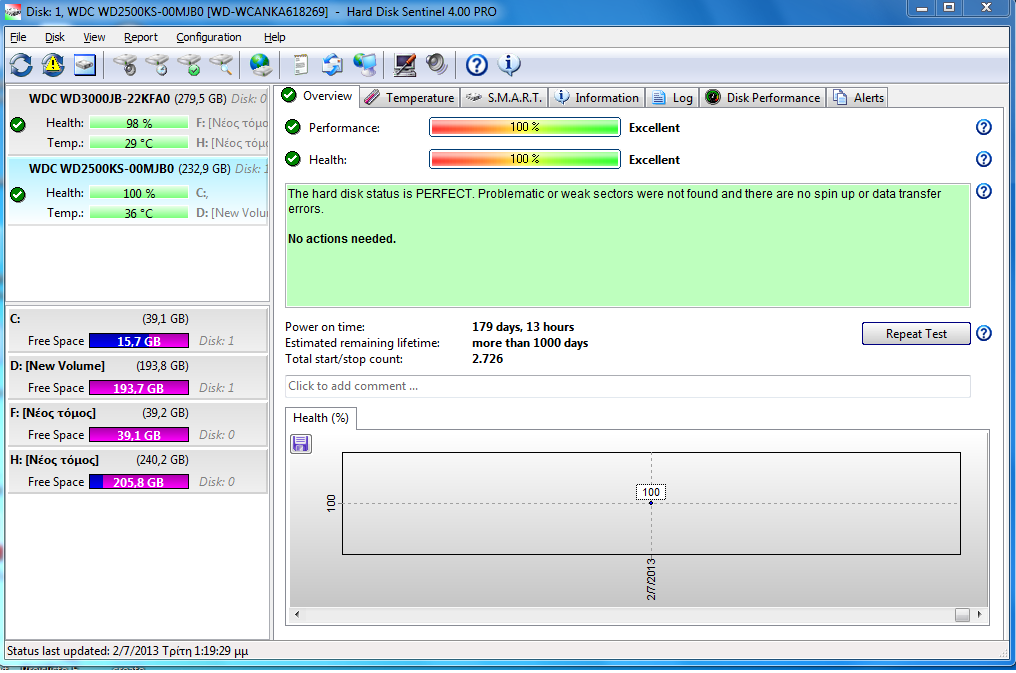The width and height of the screenshot is (1016, 673).
Task: Switch to the Temperature tab
Action: pos(409,98)
